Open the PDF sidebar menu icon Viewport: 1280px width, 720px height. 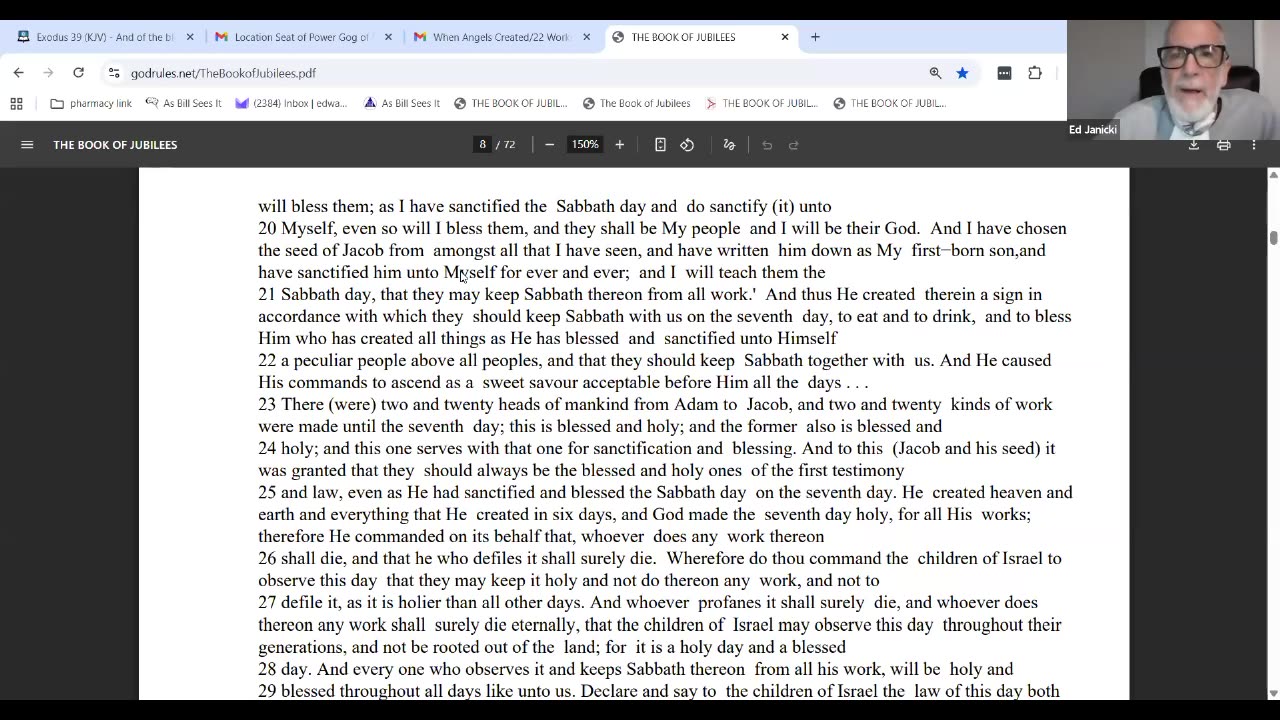(x=27, y=145)
